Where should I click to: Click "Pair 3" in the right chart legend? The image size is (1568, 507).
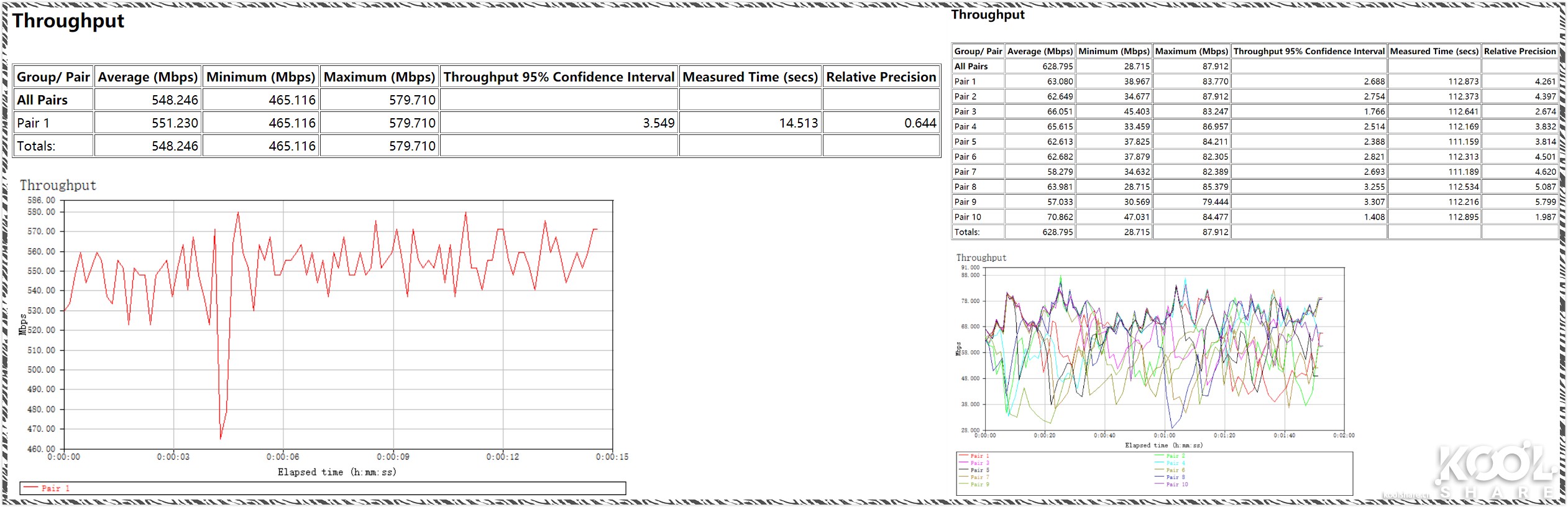[x=979, y=463]
